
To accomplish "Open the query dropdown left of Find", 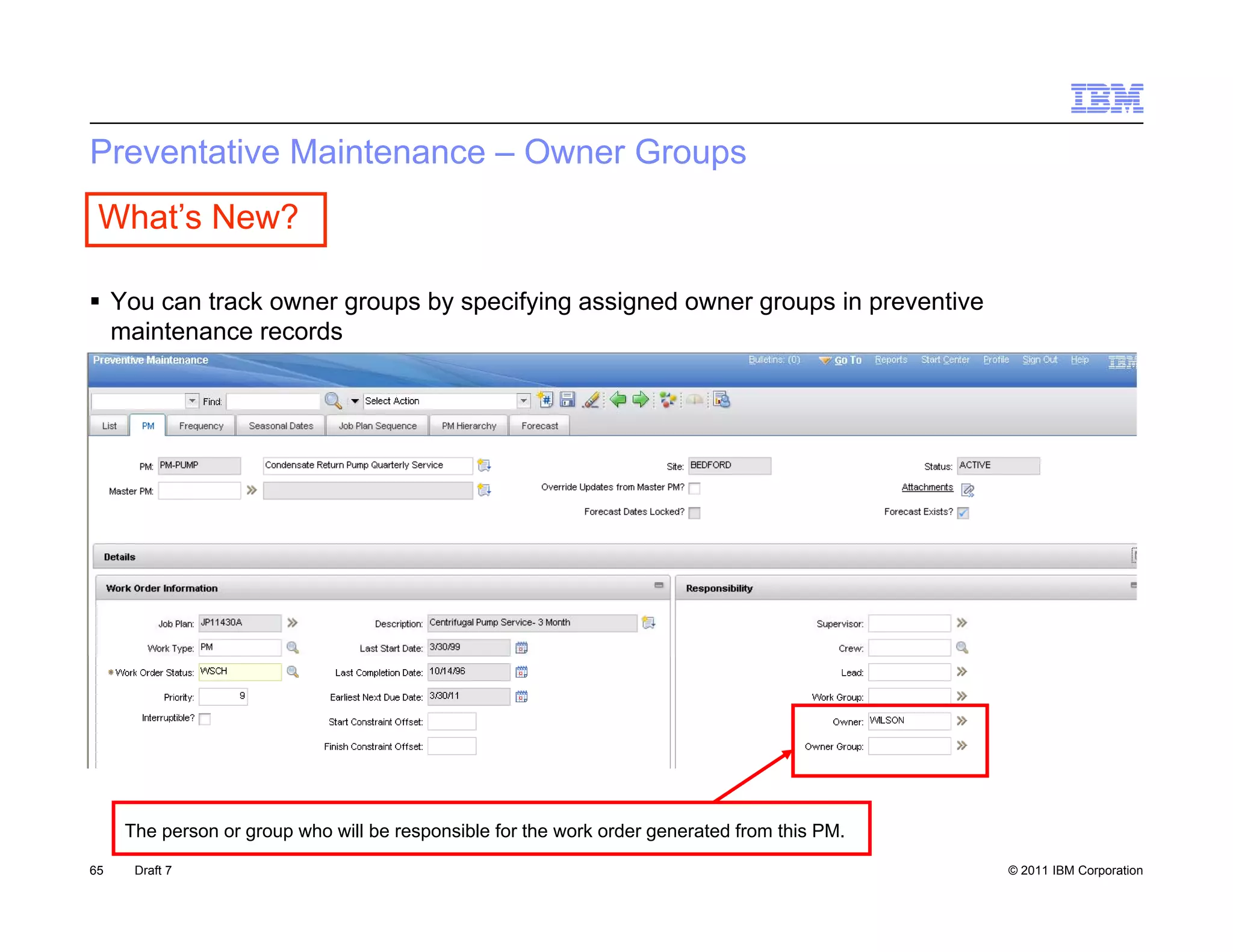I will pos(192,401).
